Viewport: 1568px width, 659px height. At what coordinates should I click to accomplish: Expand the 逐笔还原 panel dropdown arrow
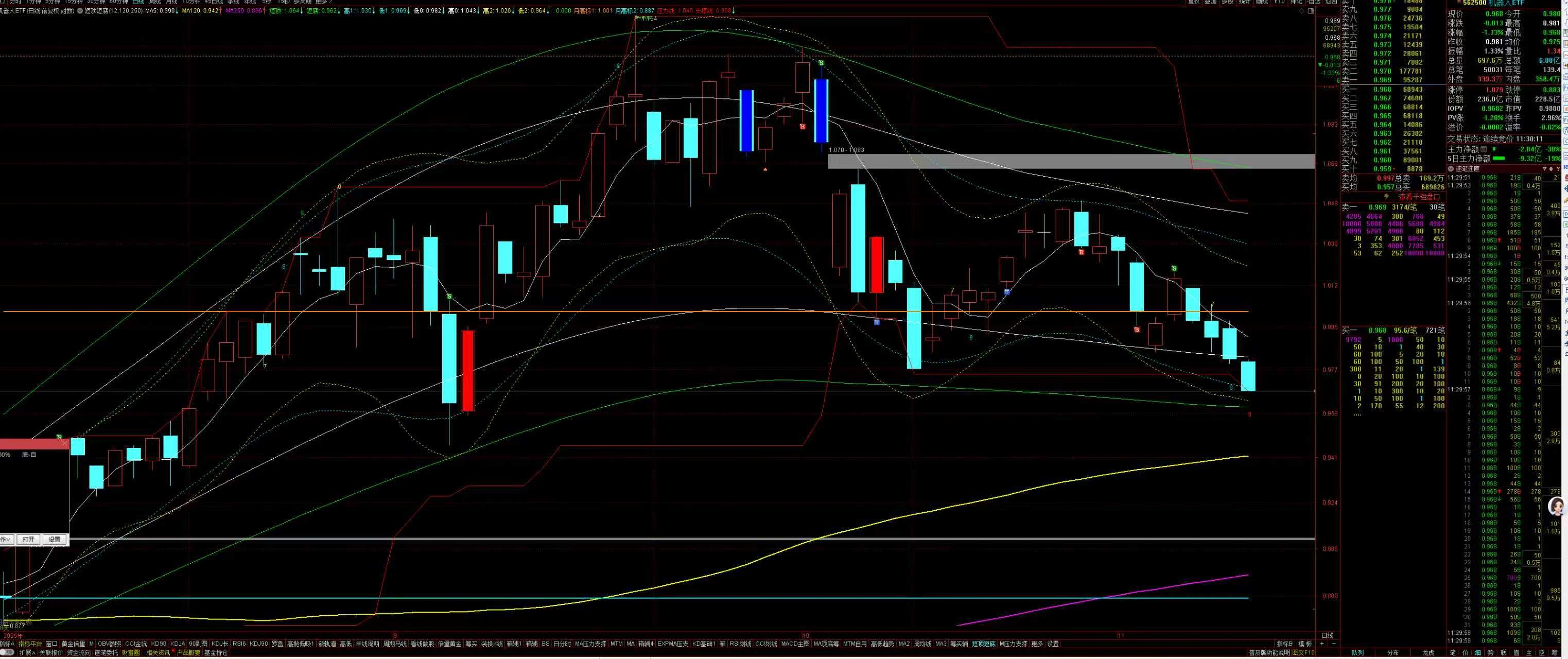click(1451, 169)
